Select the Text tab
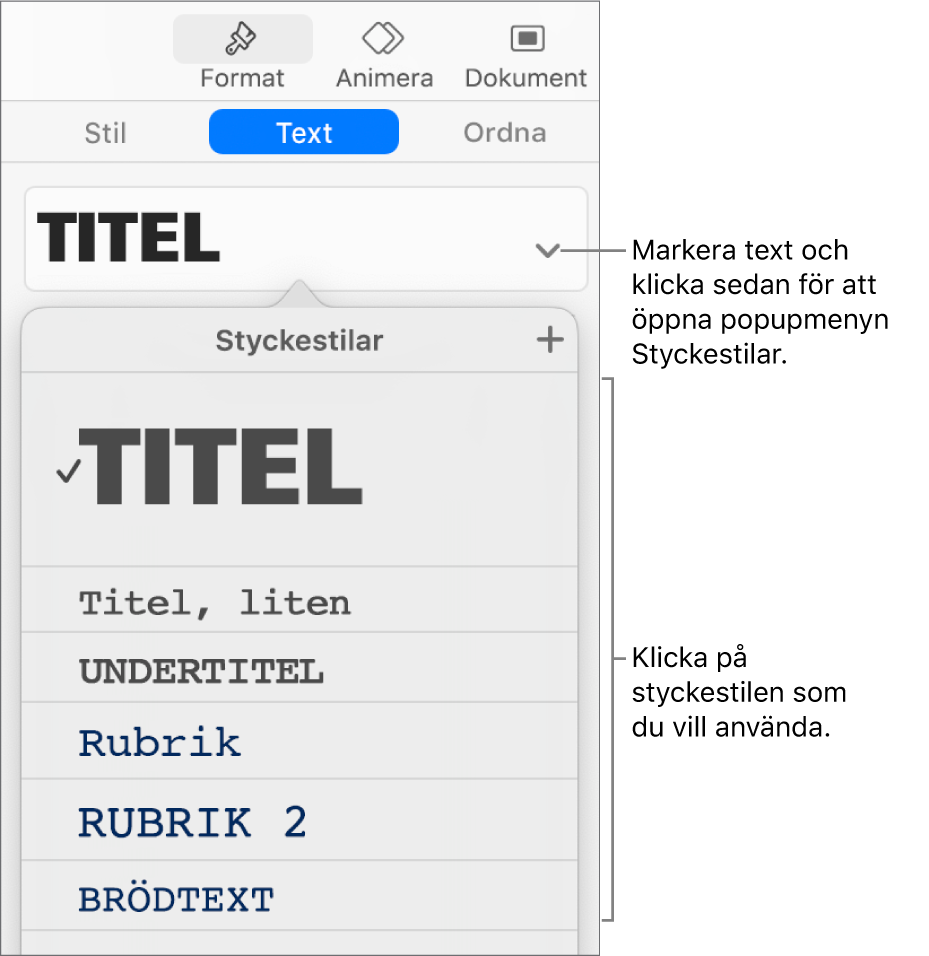The image size is (929, 956). (x=304, y=133)
